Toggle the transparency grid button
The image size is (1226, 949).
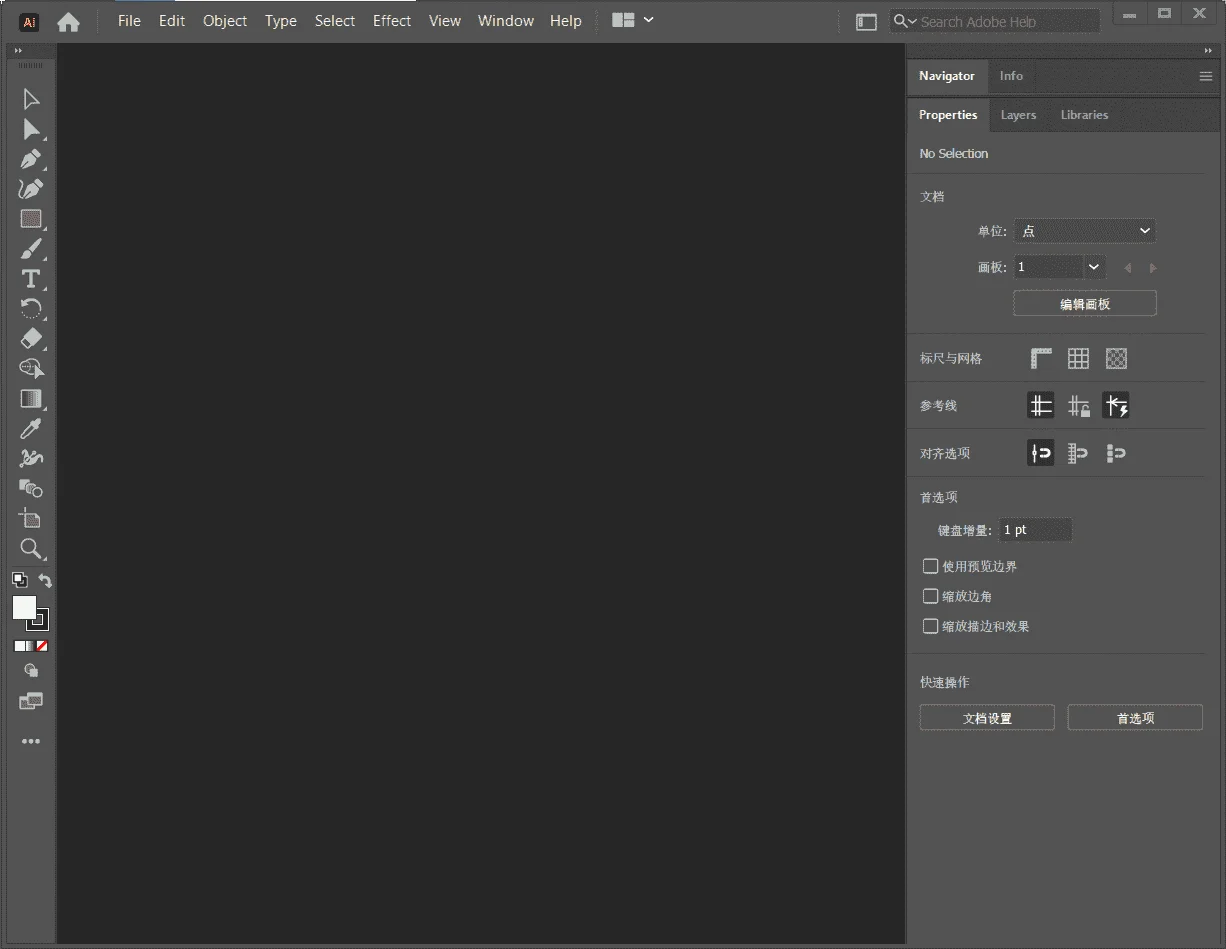pyautogui.click(x=1116, y=358)
